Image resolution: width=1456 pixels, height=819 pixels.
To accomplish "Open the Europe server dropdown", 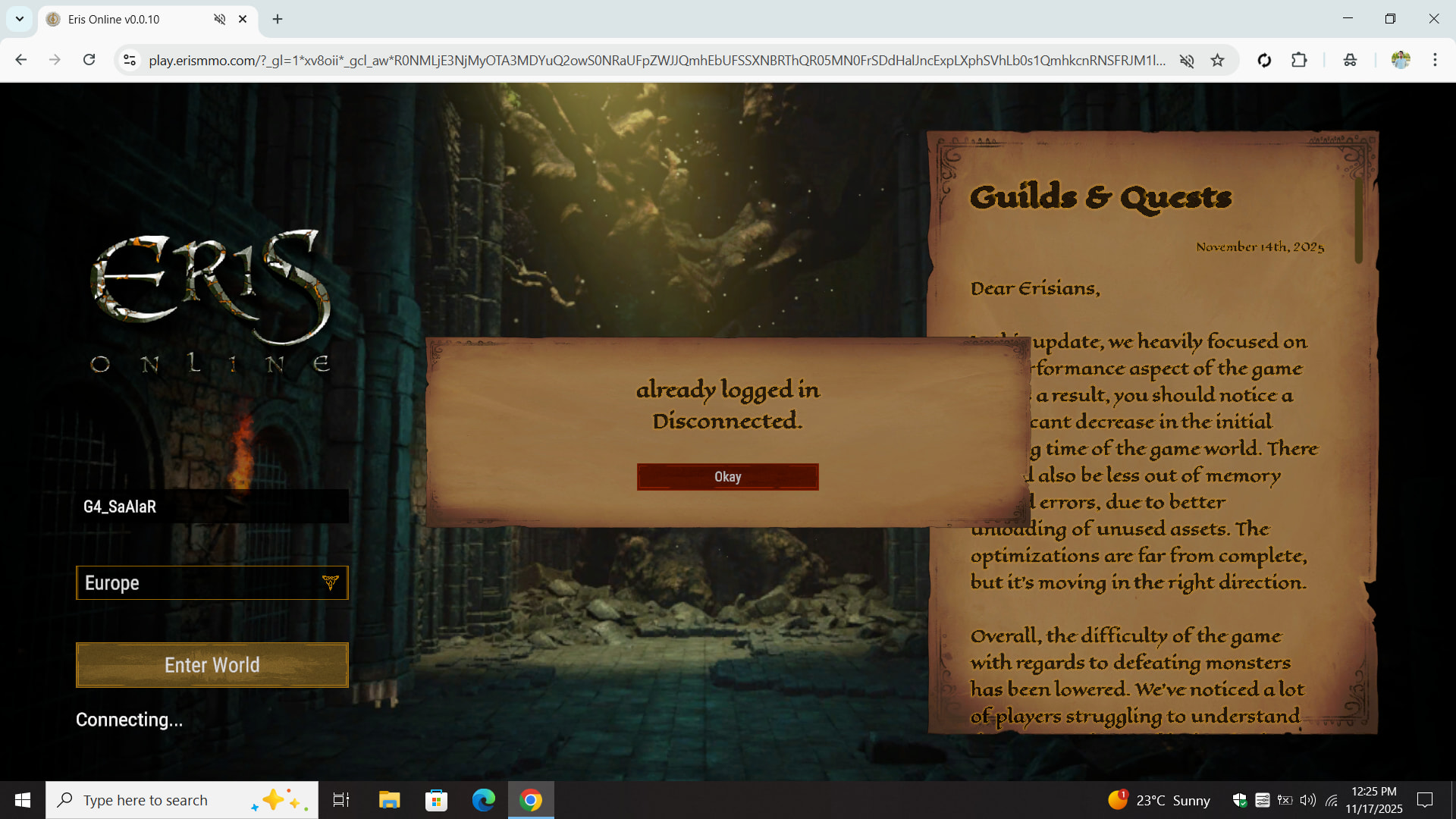I will pyautogui.click(x=212, y=582).
